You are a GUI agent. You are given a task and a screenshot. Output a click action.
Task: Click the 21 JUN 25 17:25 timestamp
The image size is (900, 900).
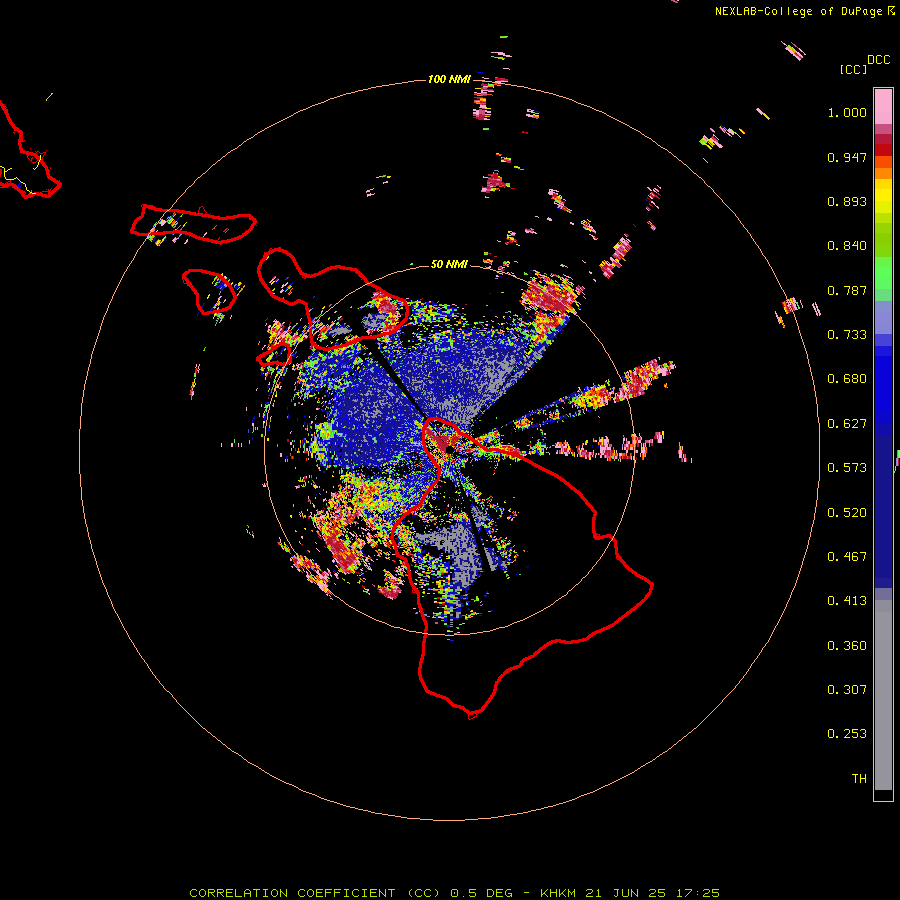653,893
